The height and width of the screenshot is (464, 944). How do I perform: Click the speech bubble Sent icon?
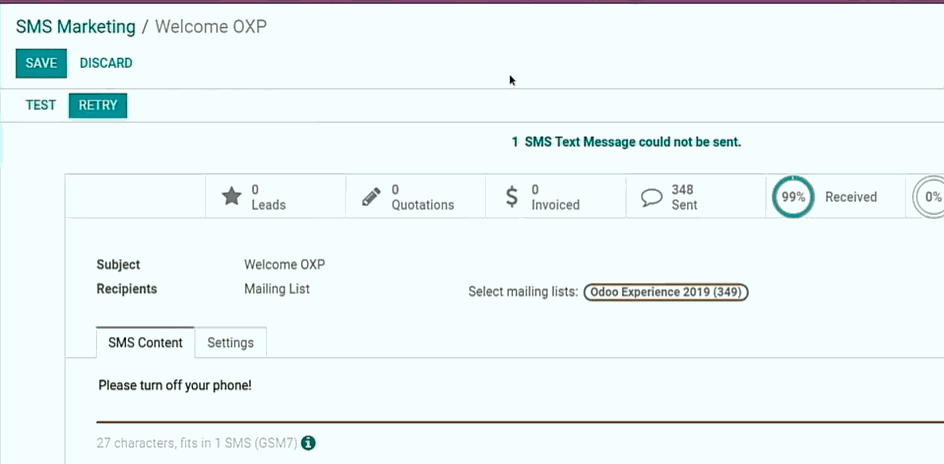652,197
